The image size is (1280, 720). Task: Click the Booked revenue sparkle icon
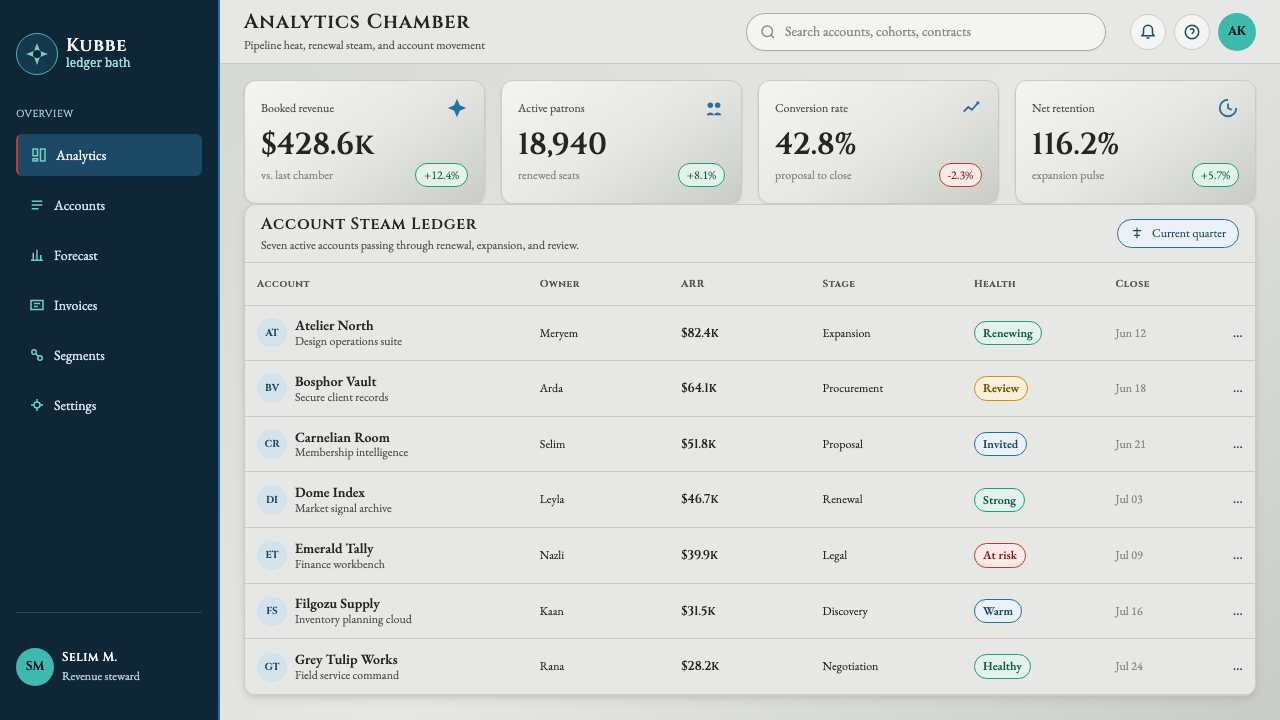[x=457, y=108]
